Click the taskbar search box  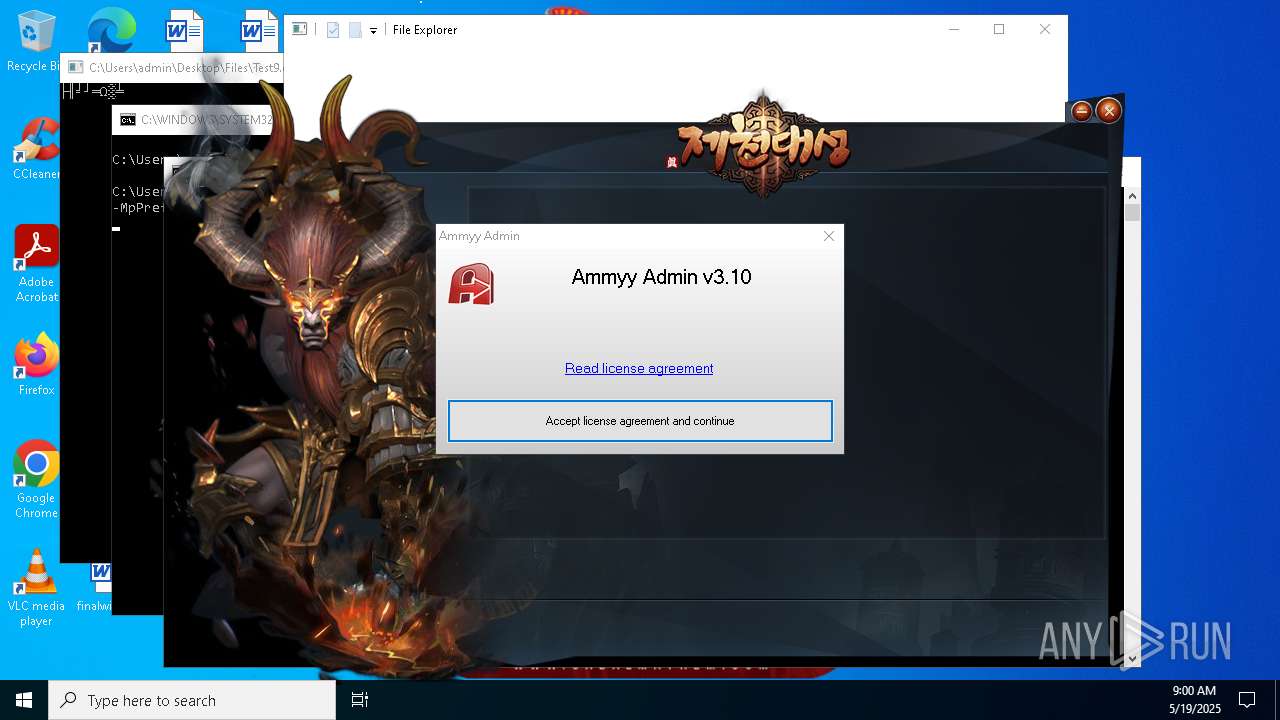pos(192,700)
